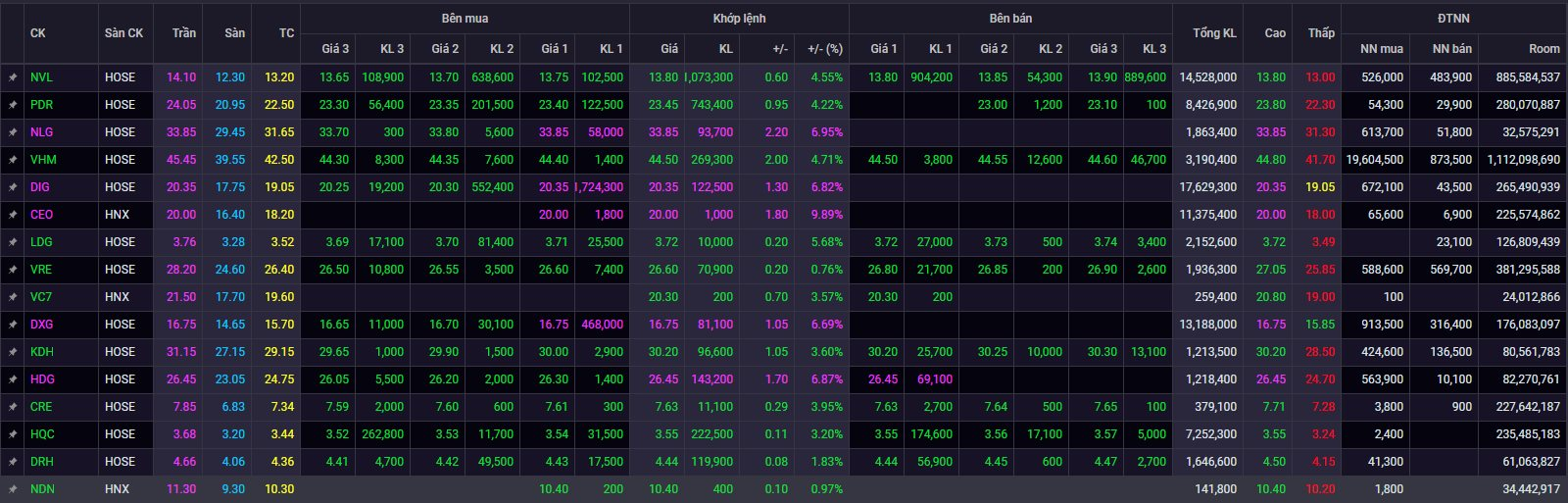The image size is (1568, 503).
Task: Click the pin icon beside VC7
Action: pos(13,297)
